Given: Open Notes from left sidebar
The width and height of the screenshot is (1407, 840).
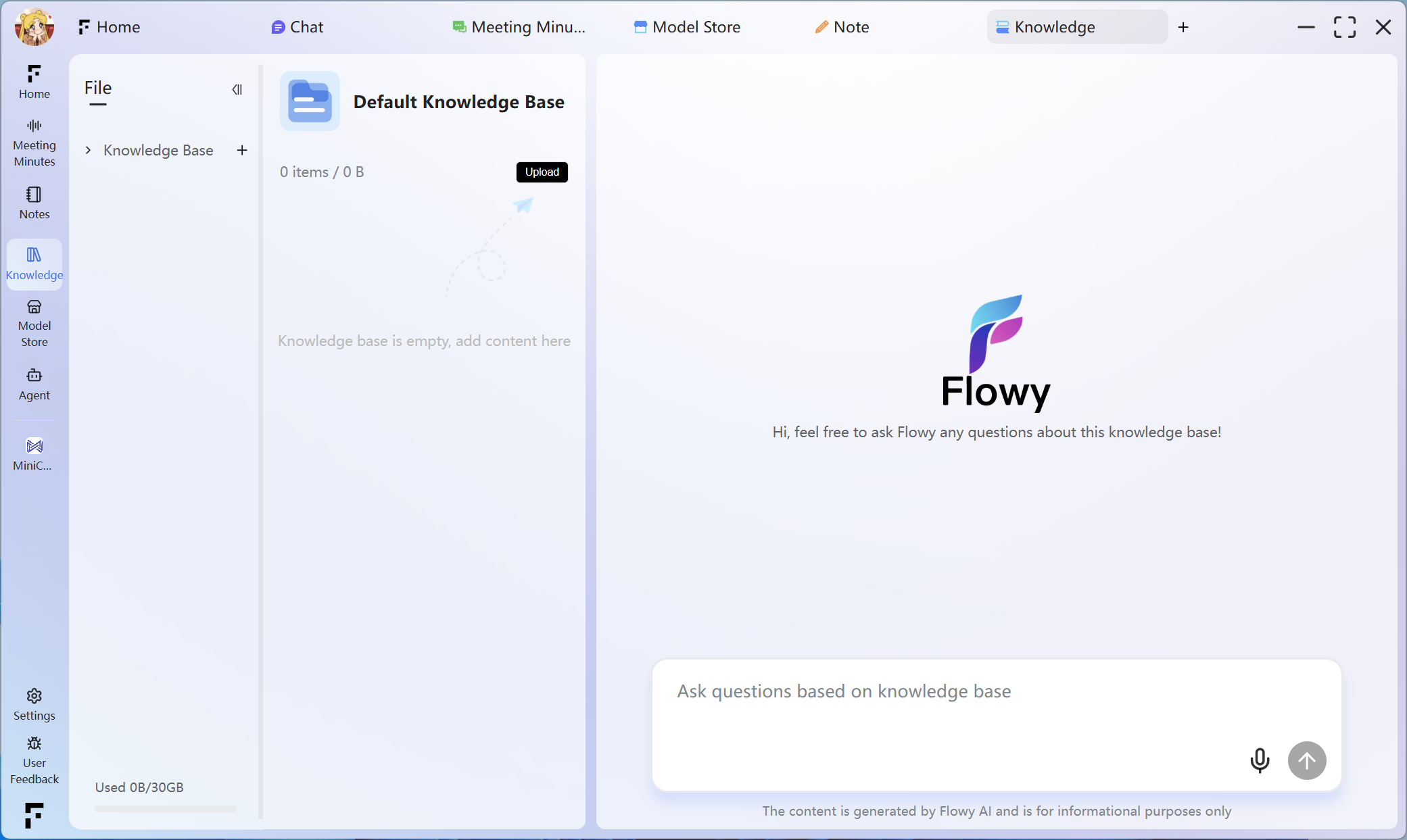Looking at the screenshot, I should pyautogui.click(x=34, y=203).
